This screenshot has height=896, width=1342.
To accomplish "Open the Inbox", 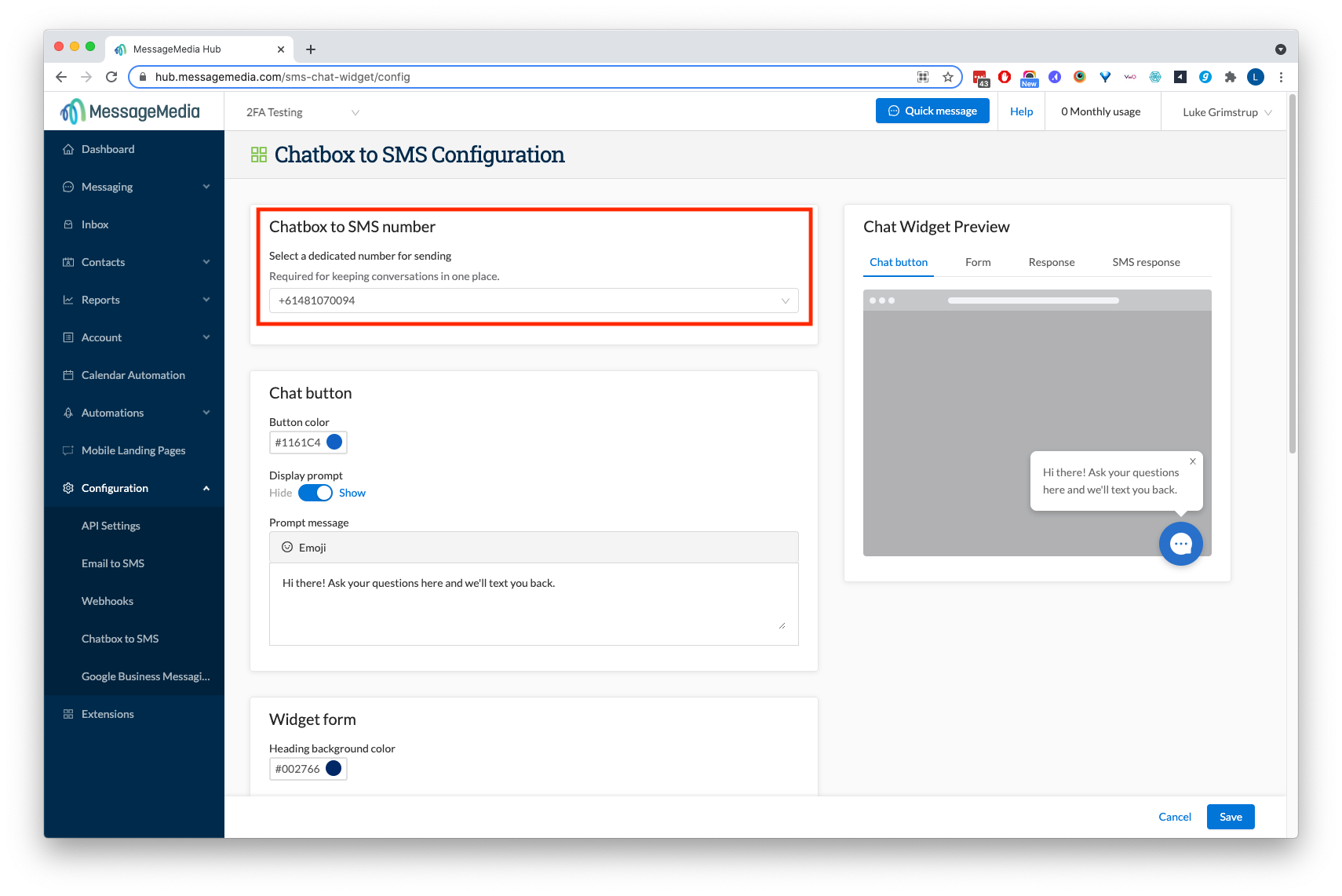I will pyautogui.click(x=94, y=224).
